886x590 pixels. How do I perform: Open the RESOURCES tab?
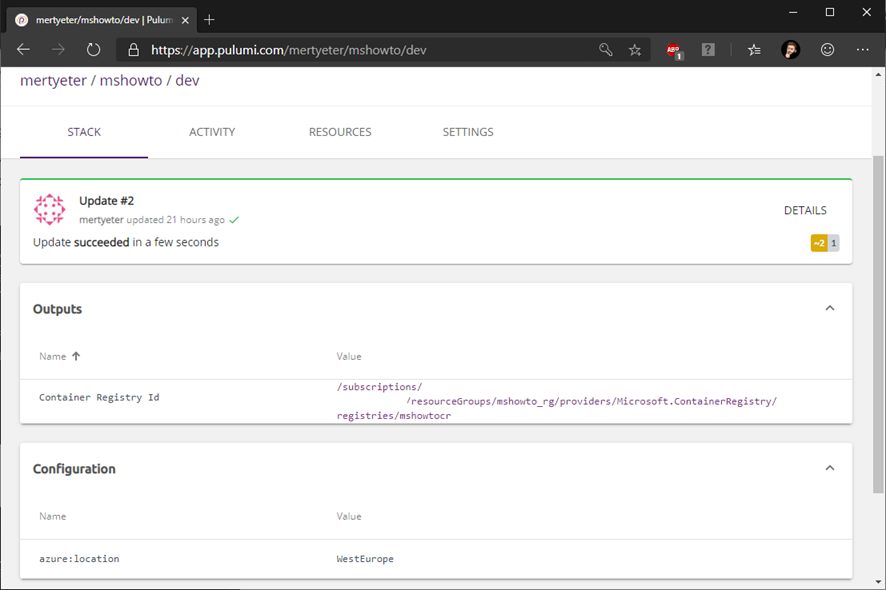coord(340,132)
